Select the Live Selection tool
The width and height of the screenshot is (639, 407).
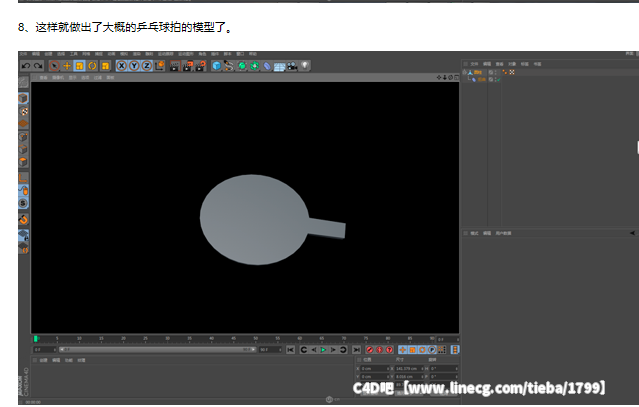(x=54, y=66)
